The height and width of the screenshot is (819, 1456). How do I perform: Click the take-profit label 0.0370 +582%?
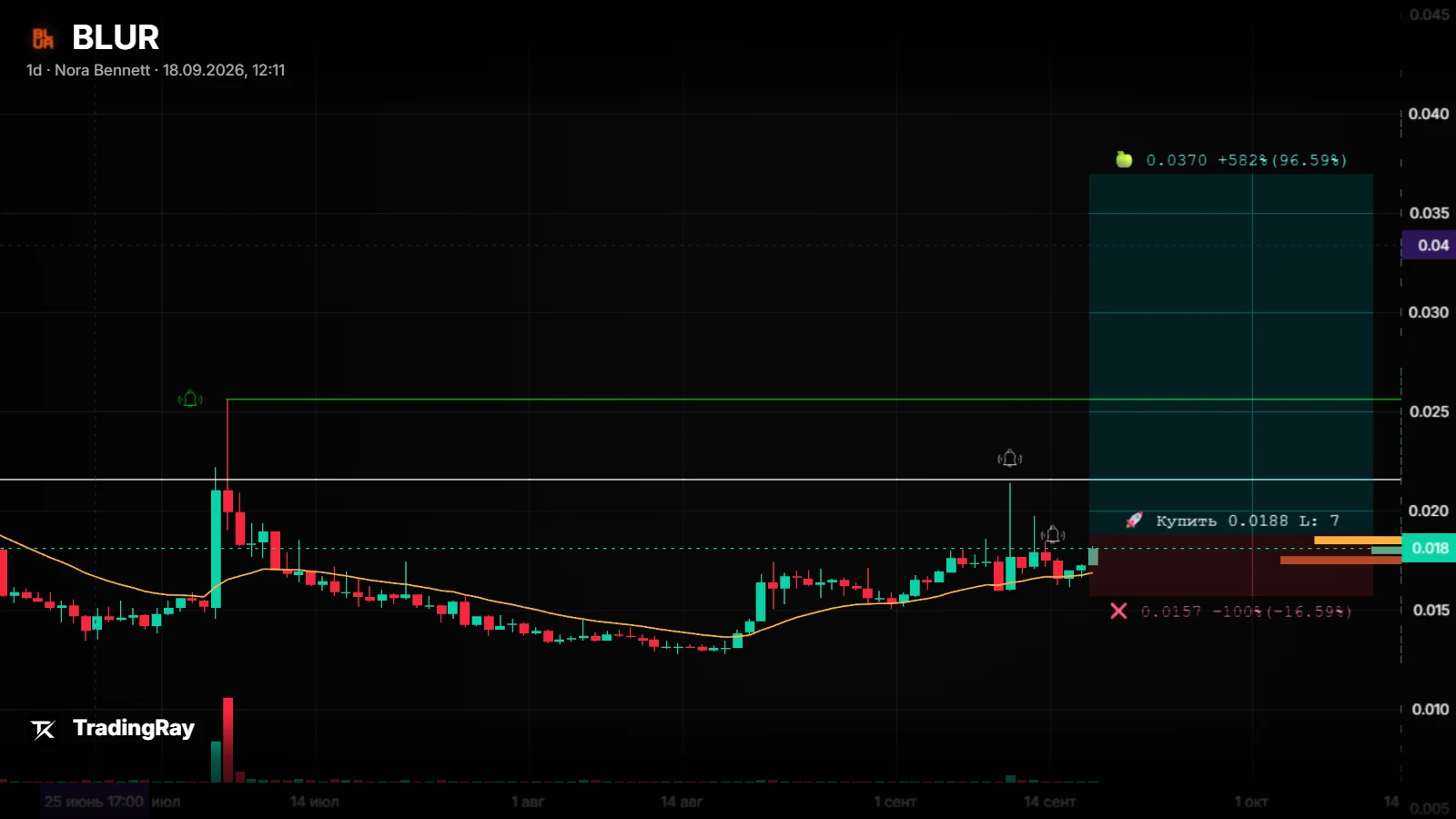coord(1247,160)
